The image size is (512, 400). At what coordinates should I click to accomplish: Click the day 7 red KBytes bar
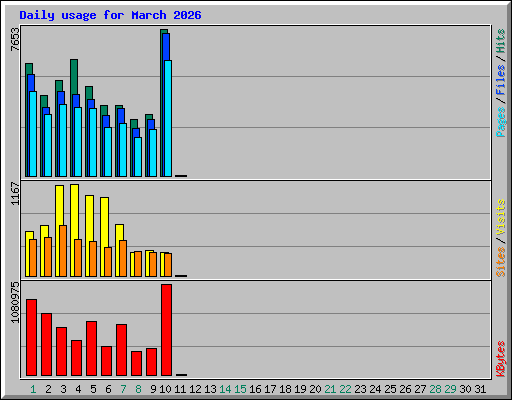(x=122, y=350)
